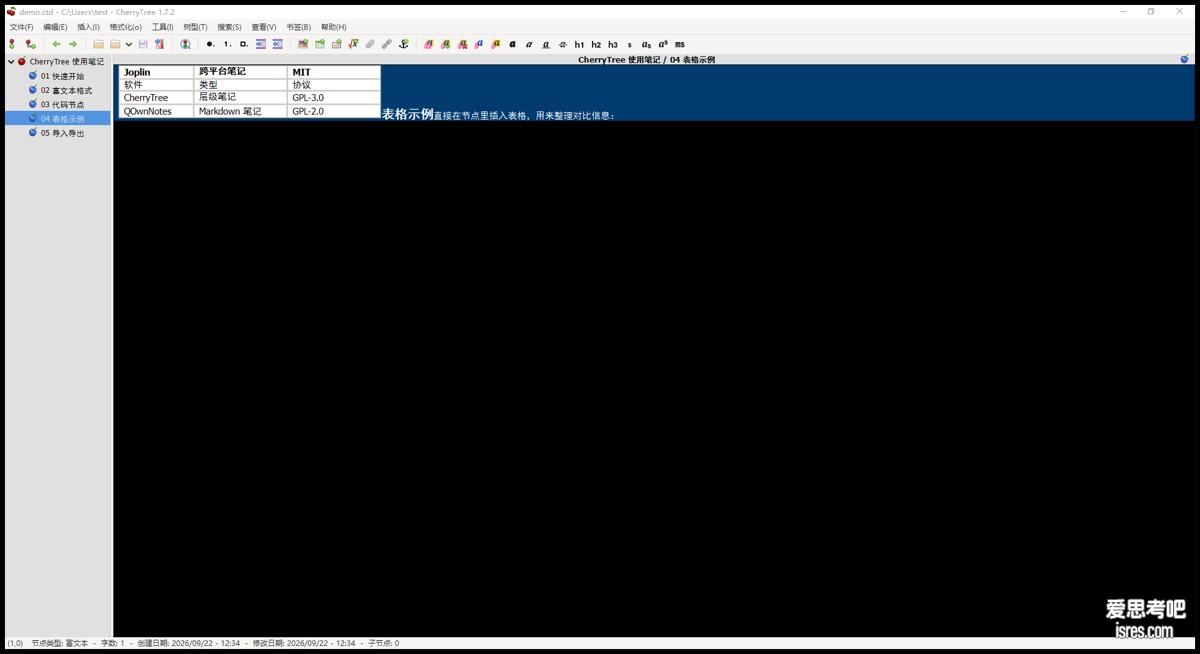
Task: Click status bar 子节点: 0
Action: click(x=384, y=643)
